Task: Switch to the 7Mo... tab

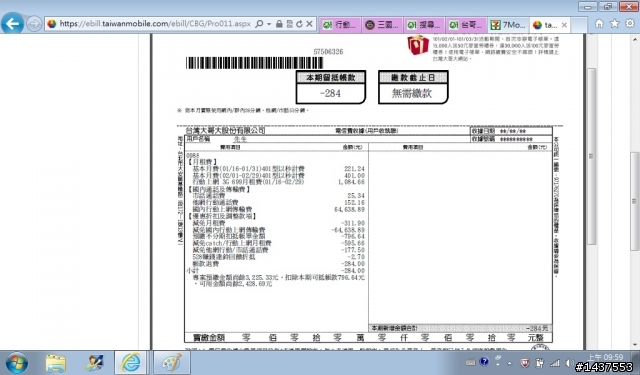Action: [x=509, y=25]
